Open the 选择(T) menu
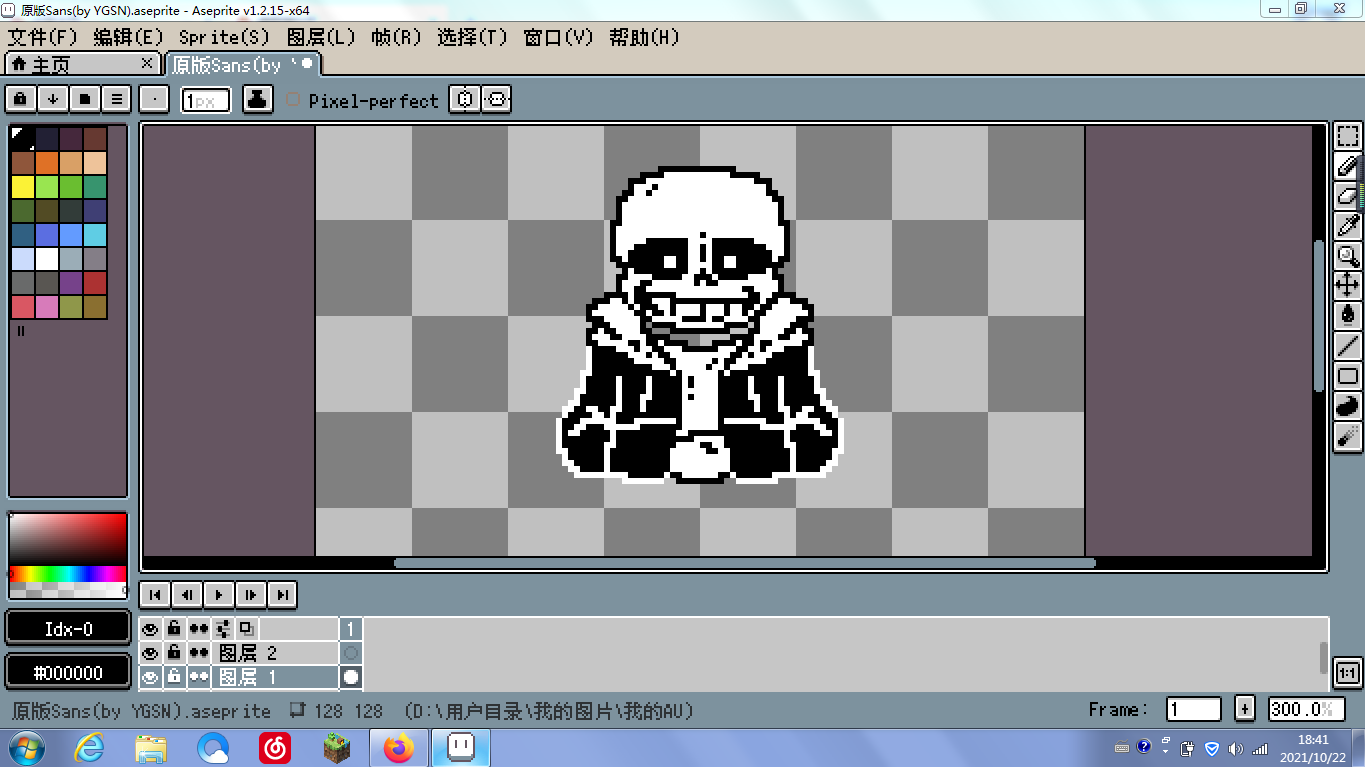1365x767 pixels. 472,37
